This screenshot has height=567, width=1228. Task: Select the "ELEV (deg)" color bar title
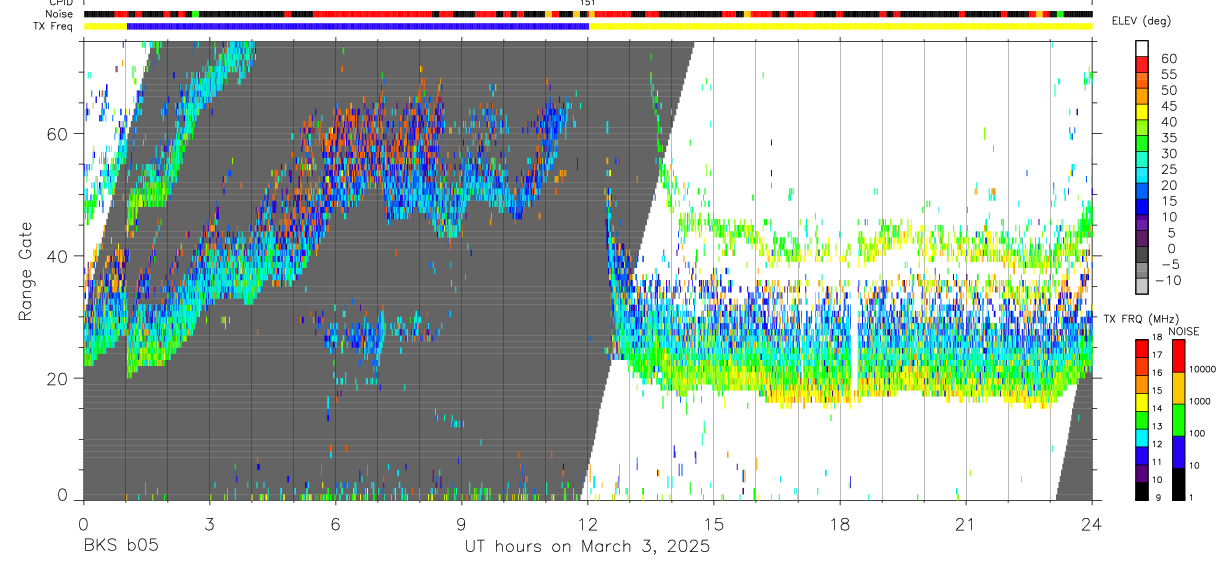tap(1142, 21)
